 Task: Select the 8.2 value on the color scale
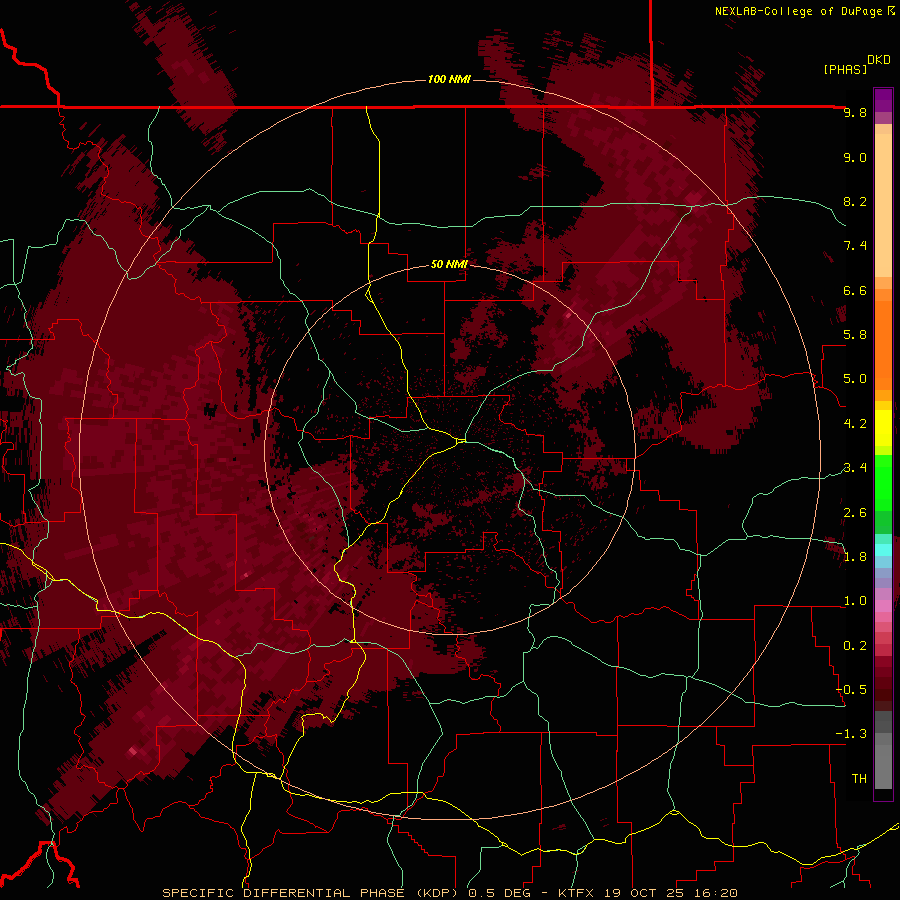(x=855, y=201)
